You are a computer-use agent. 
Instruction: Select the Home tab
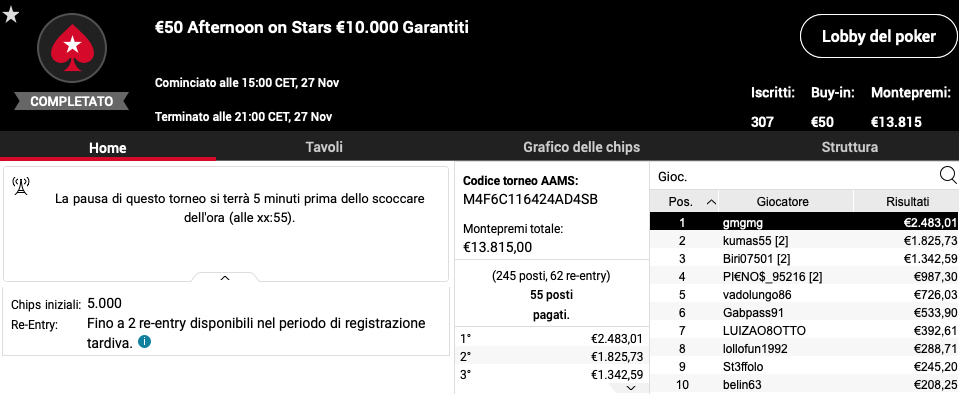click(x=108, y=147)
